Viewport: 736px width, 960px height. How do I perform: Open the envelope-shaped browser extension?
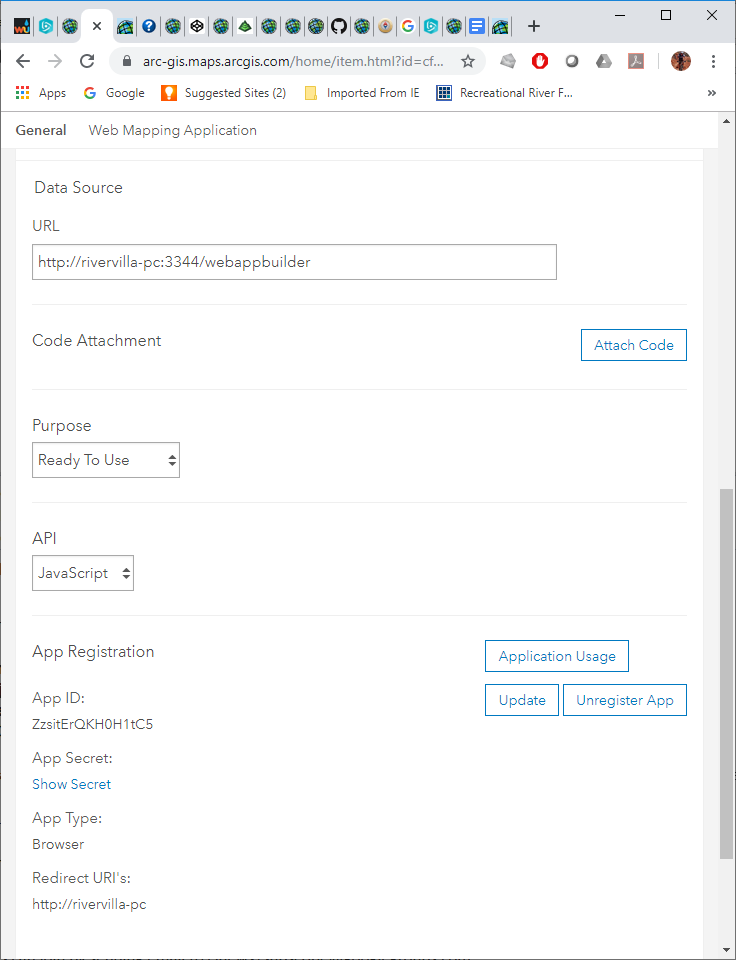pyautogui.click(x=508, y=61)
